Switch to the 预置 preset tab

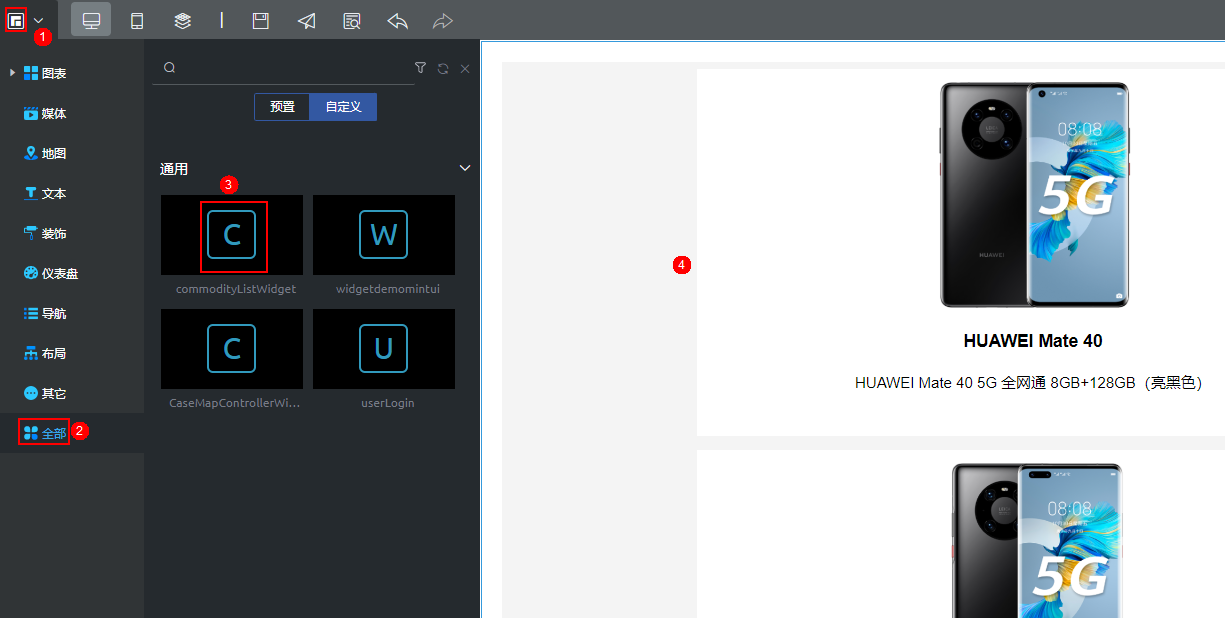[282, 107]
